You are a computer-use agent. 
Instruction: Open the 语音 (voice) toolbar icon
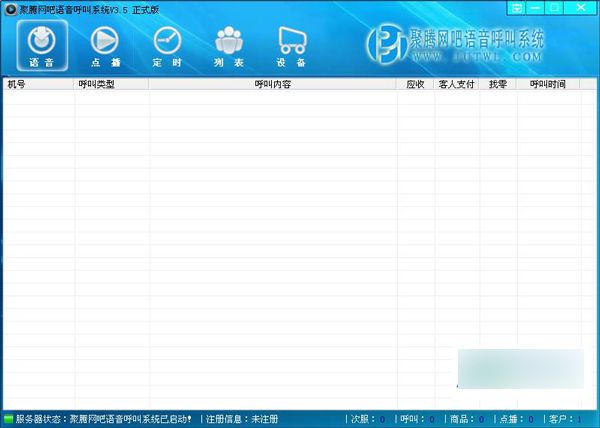[x=42, y=46]
